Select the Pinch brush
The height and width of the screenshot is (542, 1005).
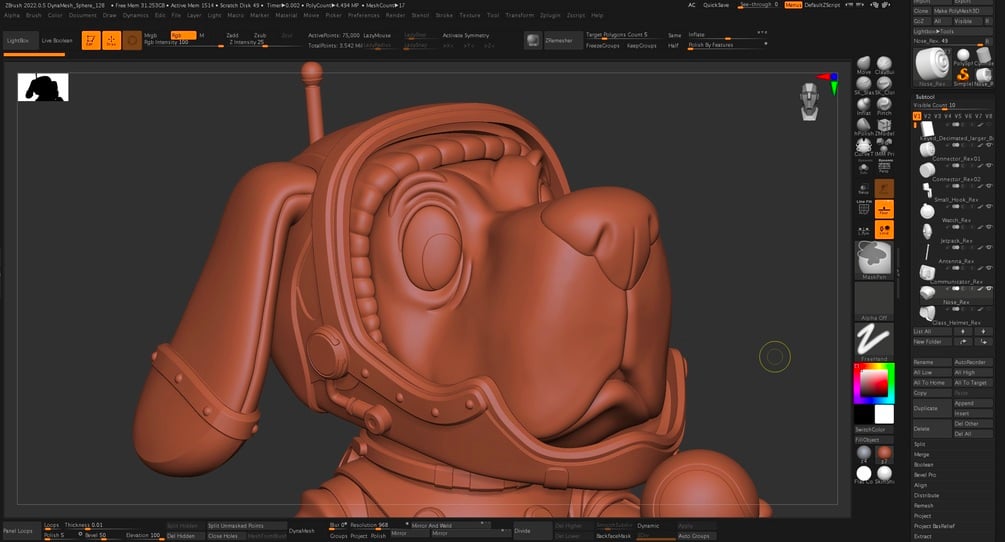[885, 106]
